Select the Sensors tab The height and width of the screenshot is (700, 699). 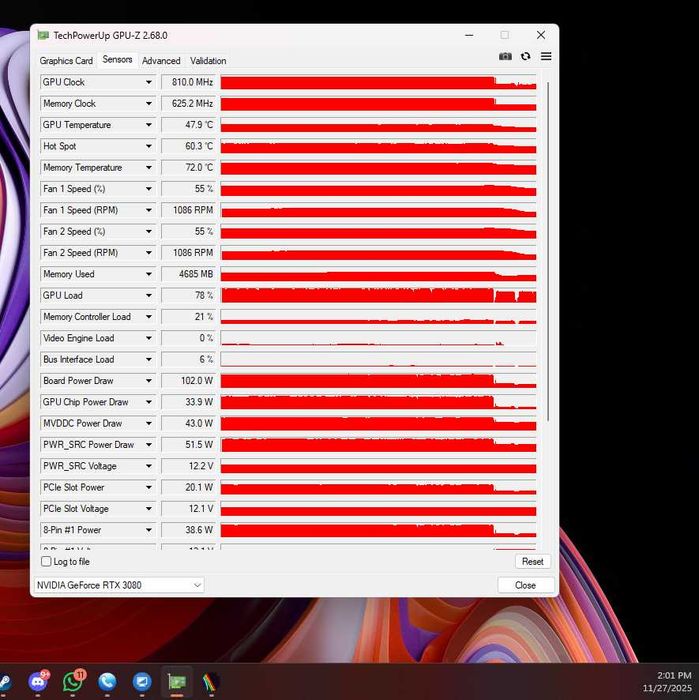tap(117, 59)
